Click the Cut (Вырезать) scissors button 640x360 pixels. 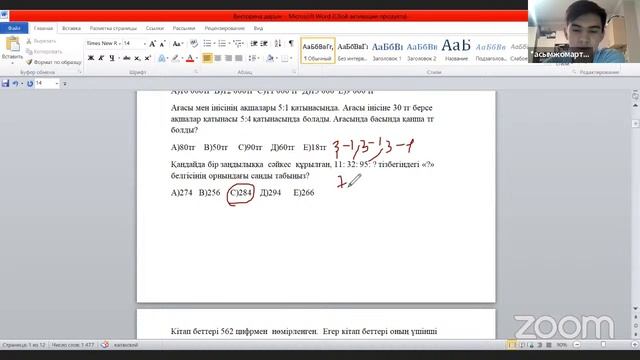(x=41, y=41)
